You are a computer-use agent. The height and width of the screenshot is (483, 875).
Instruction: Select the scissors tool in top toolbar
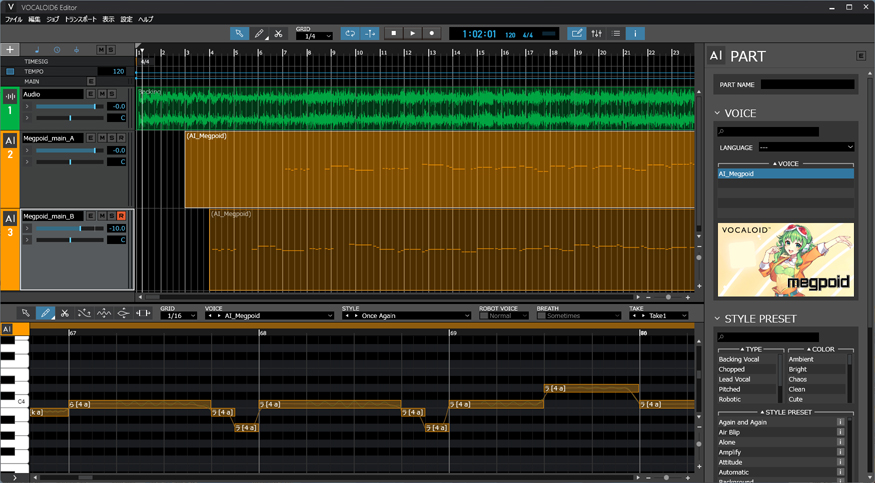[279, 33]
